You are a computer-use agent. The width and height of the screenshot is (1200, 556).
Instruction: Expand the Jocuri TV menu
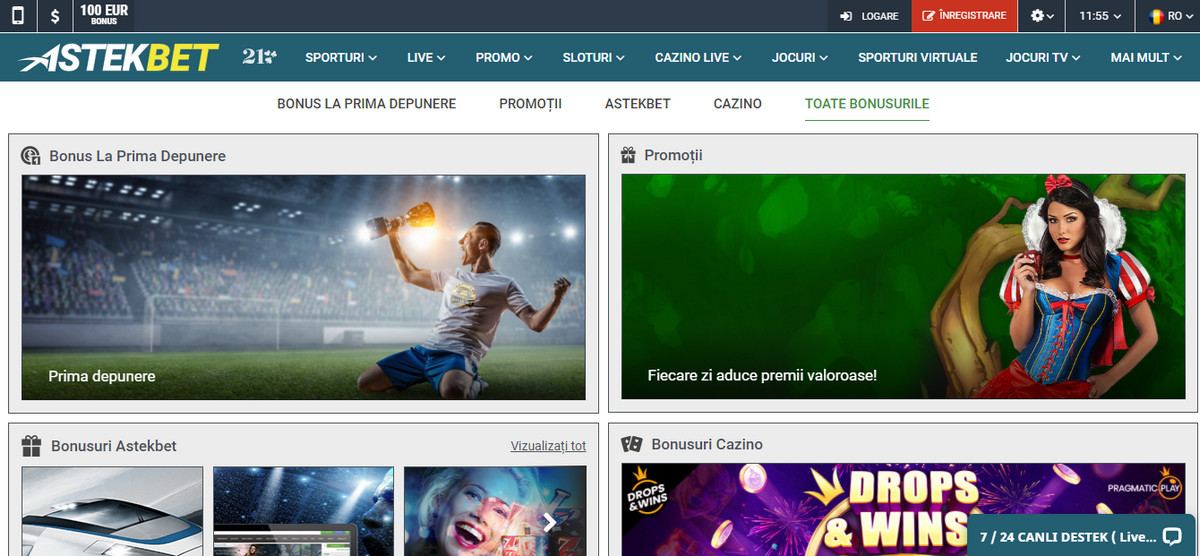click(x=1043, y=58)
